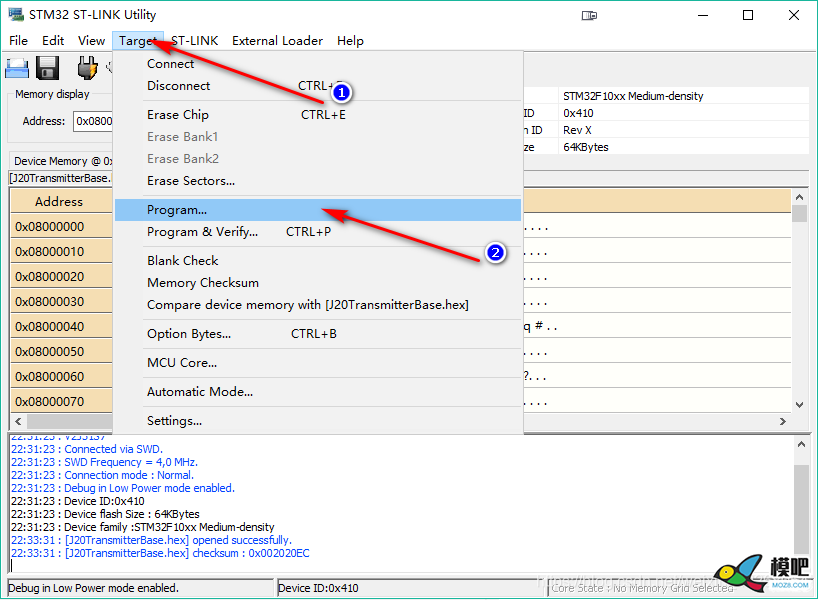Select Program... in the Target menu

click(x=318, y=210)
